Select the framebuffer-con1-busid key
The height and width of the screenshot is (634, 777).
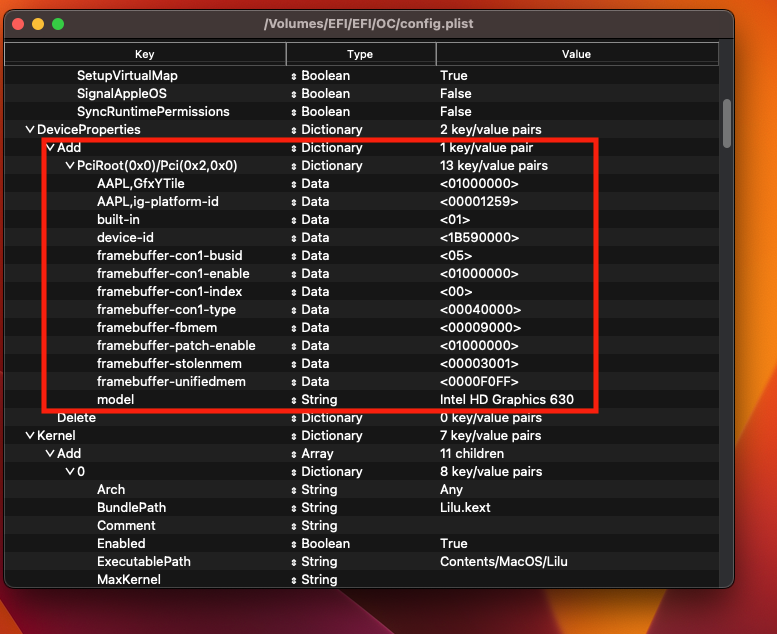click(x=169, y=255)
